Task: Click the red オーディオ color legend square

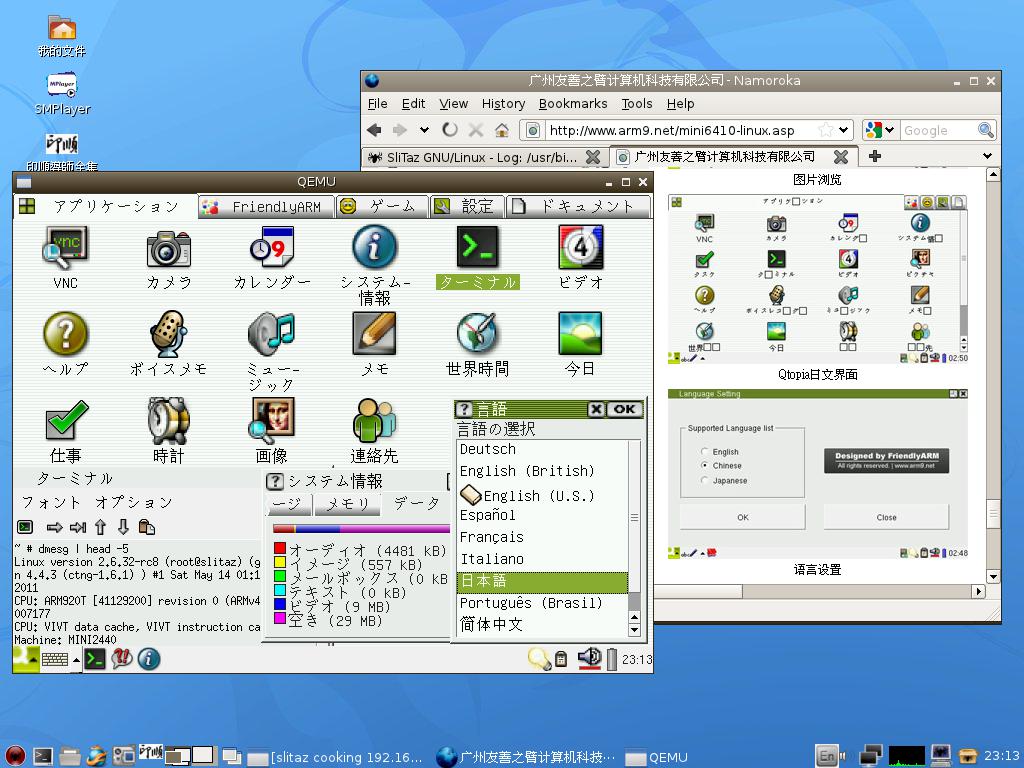Action: [280, 548]
